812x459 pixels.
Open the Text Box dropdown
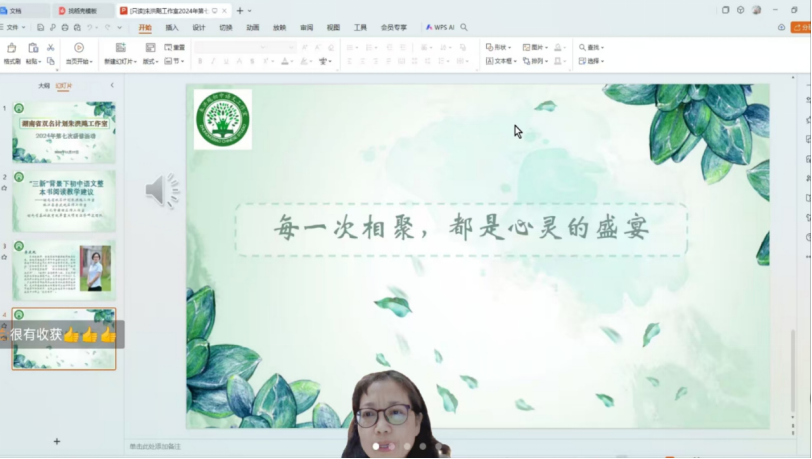(x=500, y=61)
